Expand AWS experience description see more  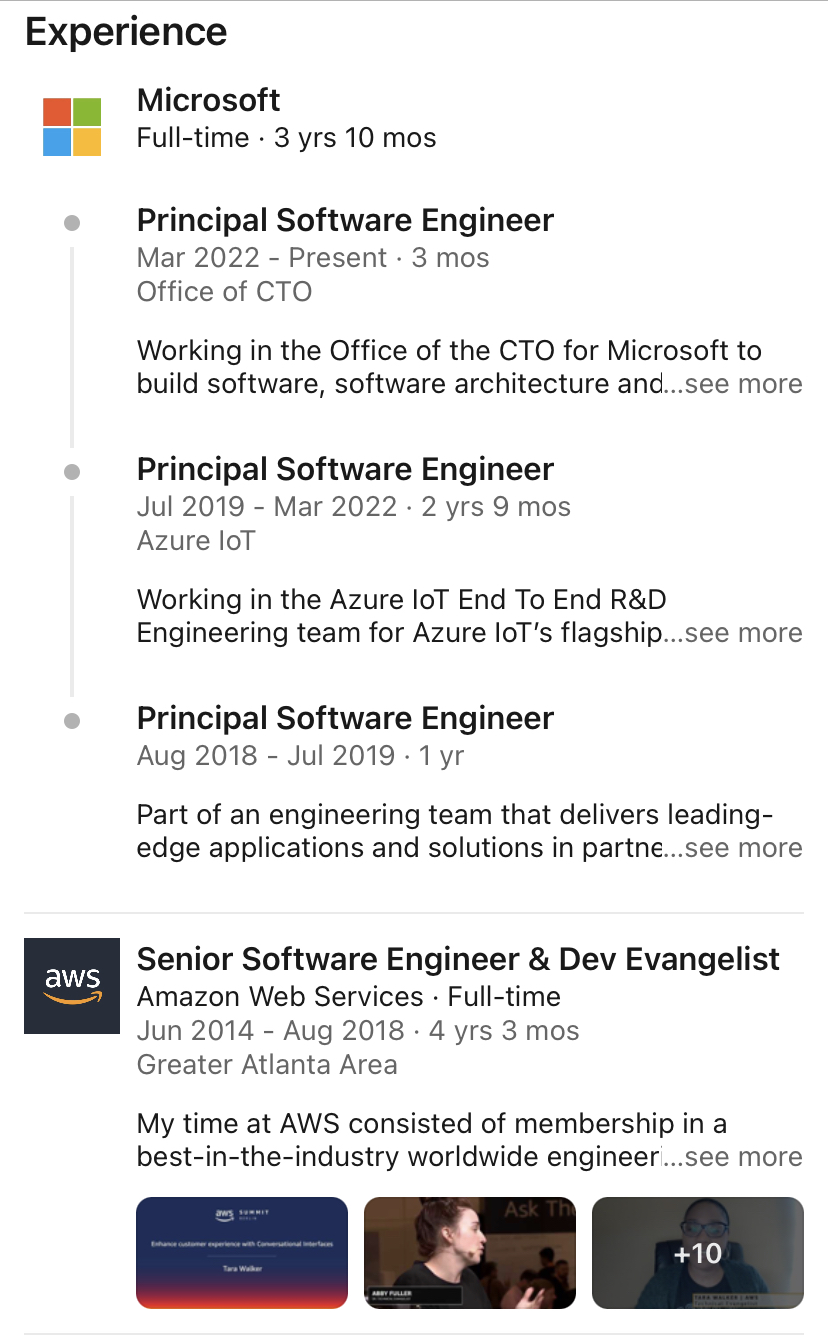pyautogui.click(x=742, y=1157)
